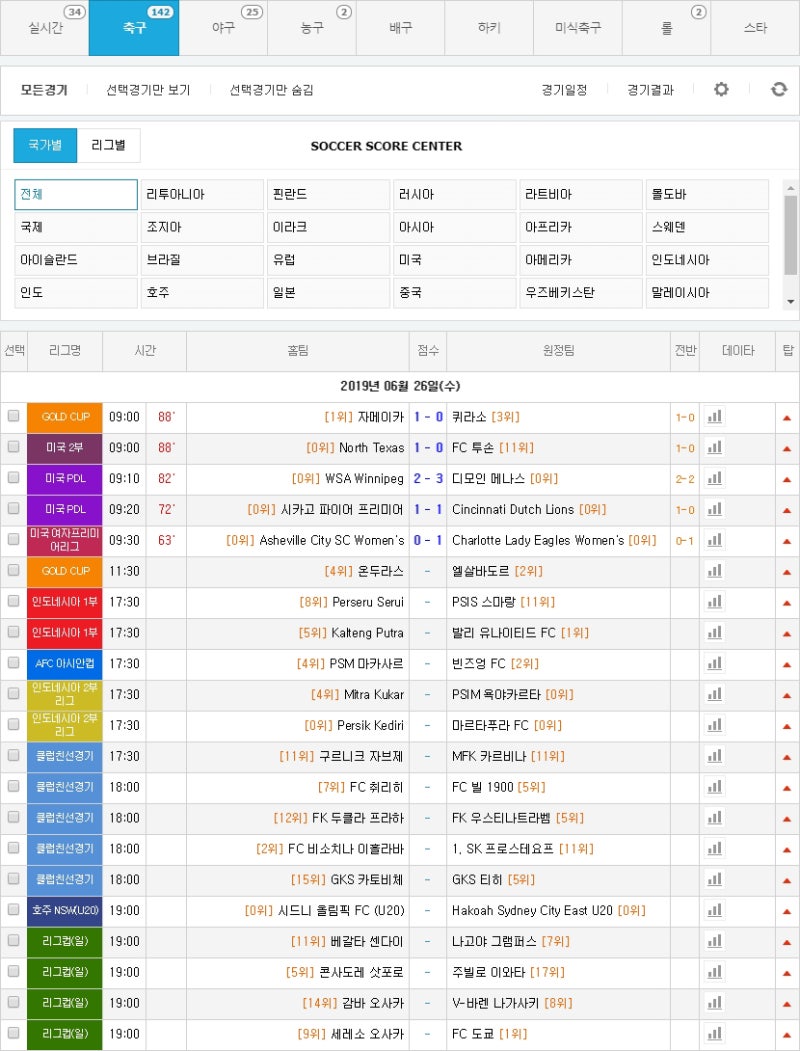800x1051 pixels.
Task: Select the 리그별 league view tab
Action: pos(109,145)
